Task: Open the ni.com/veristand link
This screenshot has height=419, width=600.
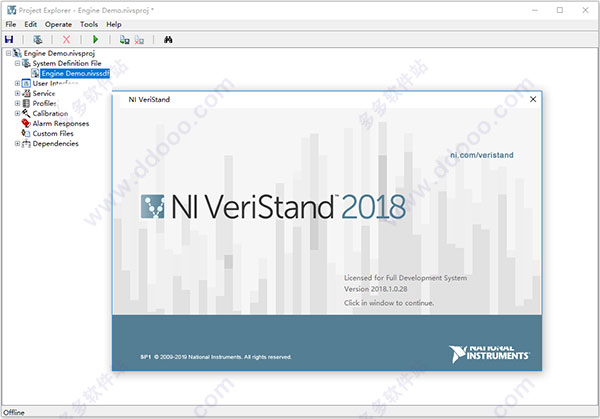Action: [482, 155]
